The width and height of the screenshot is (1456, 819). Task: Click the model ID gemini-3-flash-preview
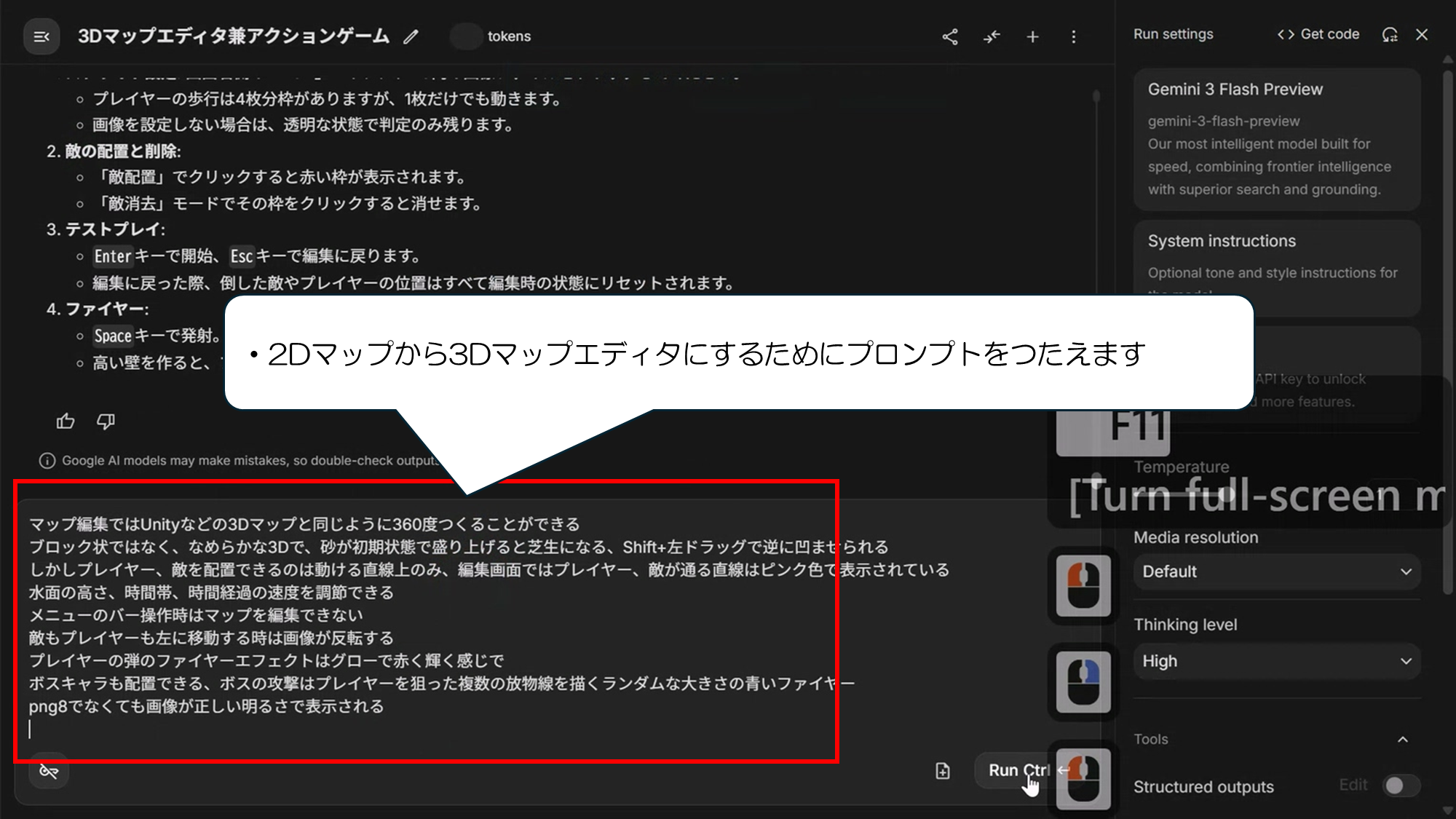pyautogui.click(x=1224, y=122)
